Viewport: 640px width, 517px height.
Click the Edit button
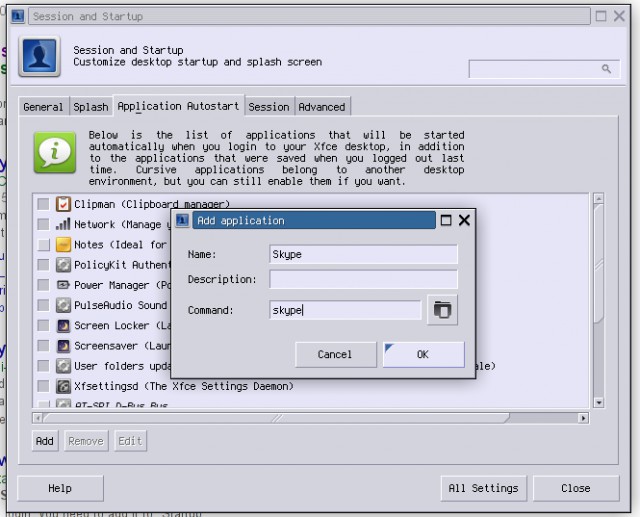[130, 441]
